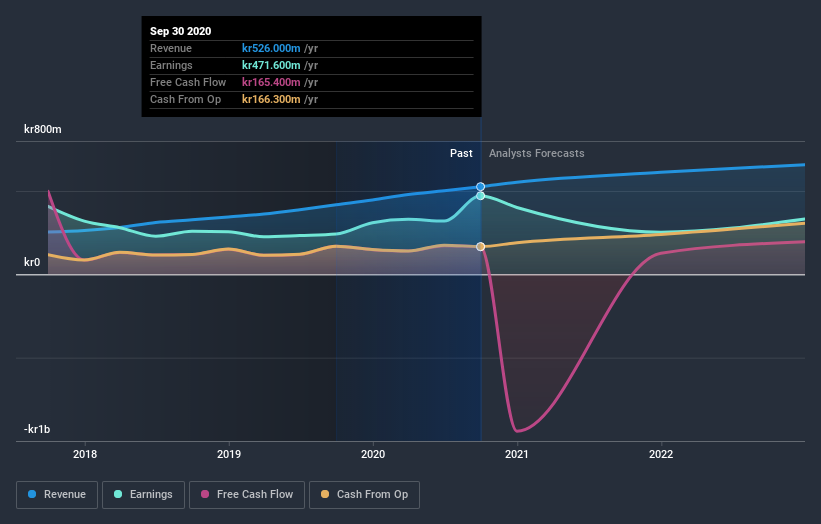Click the orange Cash From Op data marker
821x524 pixels.
pos(481,247)
